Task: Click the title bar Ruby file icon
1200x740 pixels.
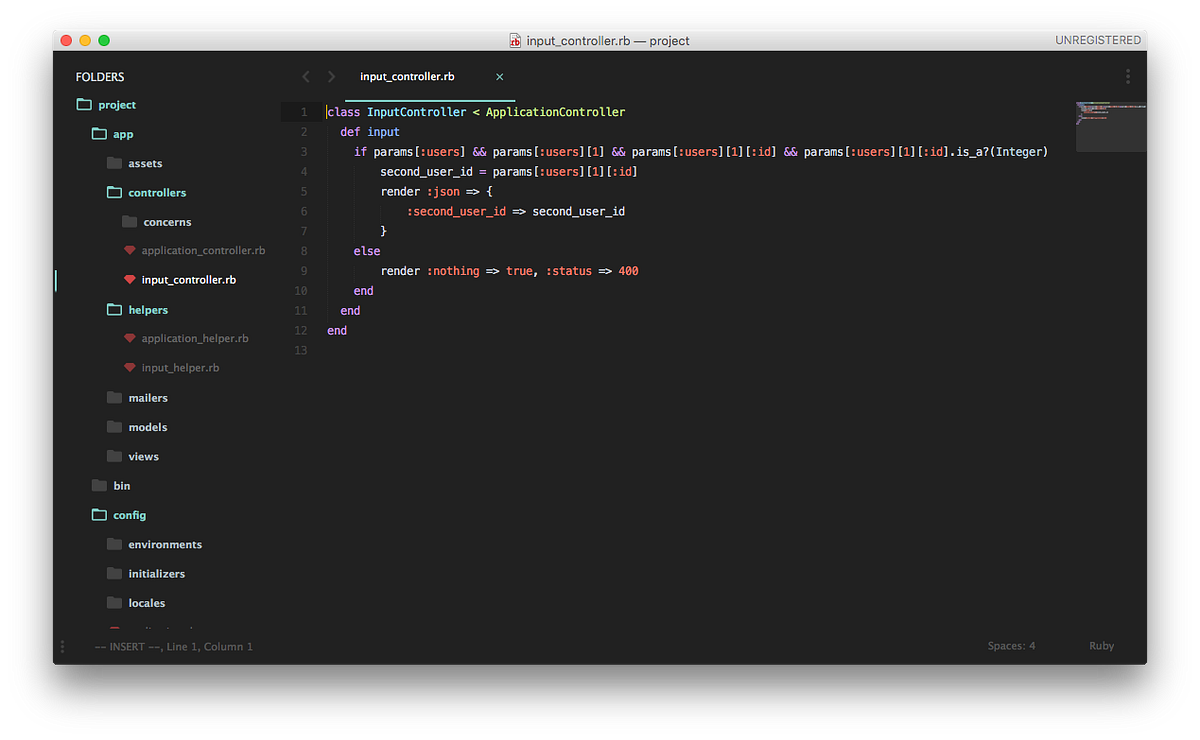Action: coord(515,41)
